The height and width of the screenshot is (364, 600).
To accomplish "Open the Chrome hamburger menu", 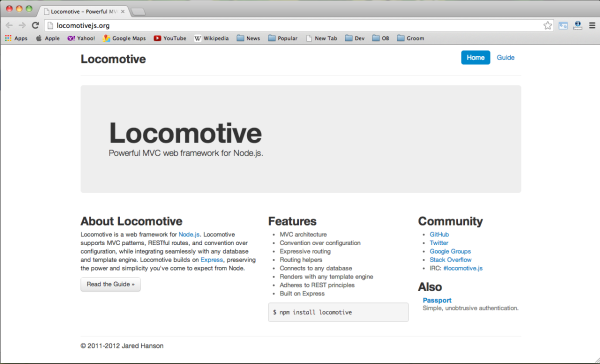I will tap(592, 25).
